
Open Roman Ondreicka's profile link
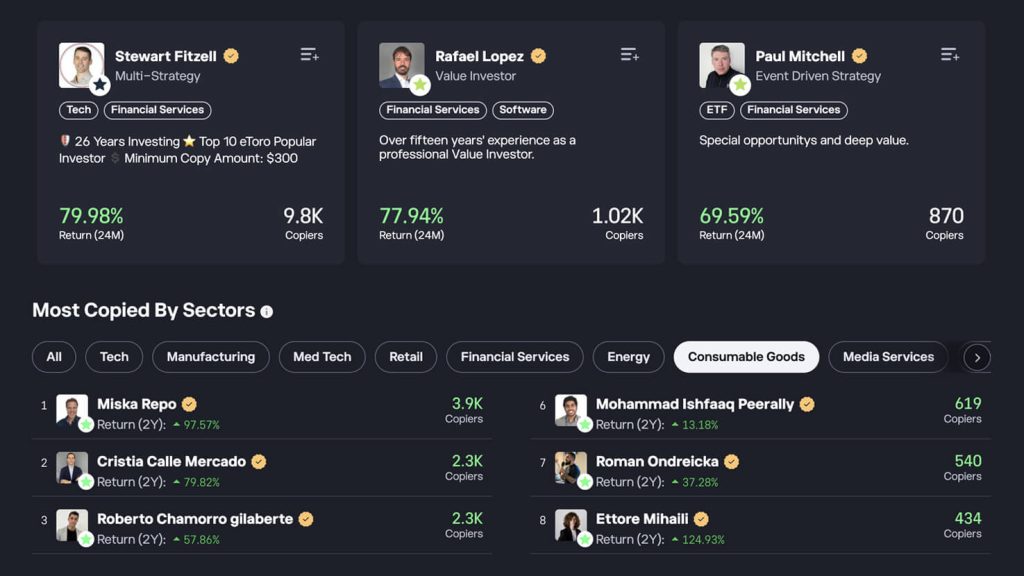click(657, 462)
